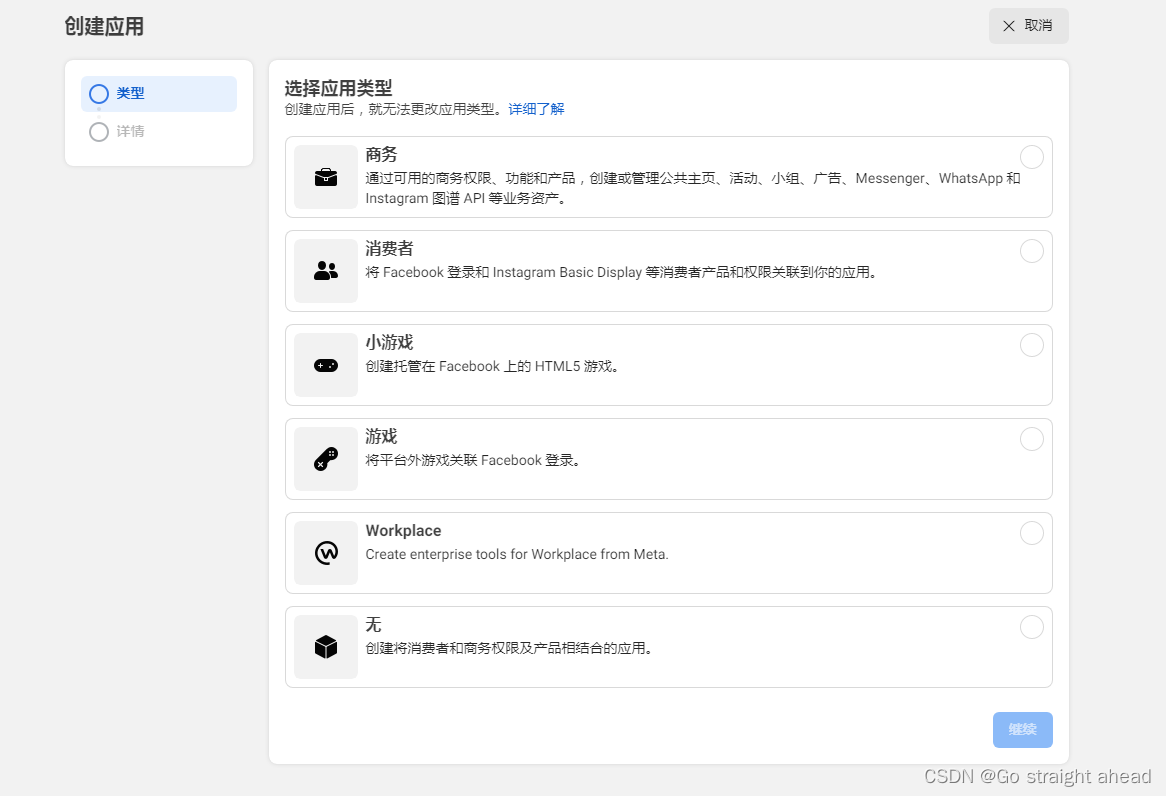The height and width of the screenshot is (796, 1166).
Task: Click the 商务 description mentioning Messenger, WhatsApp
Action: coord(693,188)
